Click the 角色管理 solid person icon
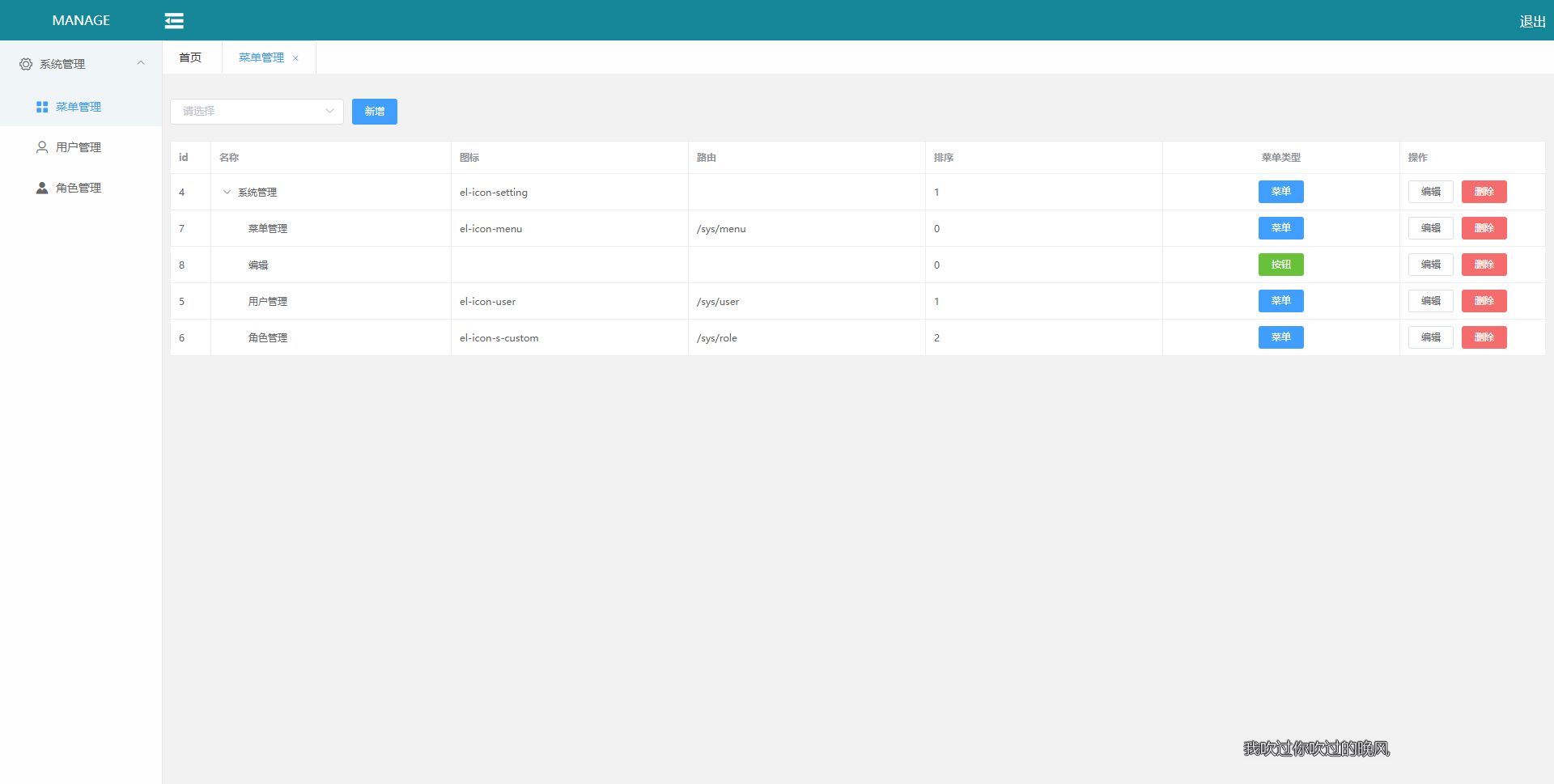Screen dimensions: 1554x784 [42, 188]
